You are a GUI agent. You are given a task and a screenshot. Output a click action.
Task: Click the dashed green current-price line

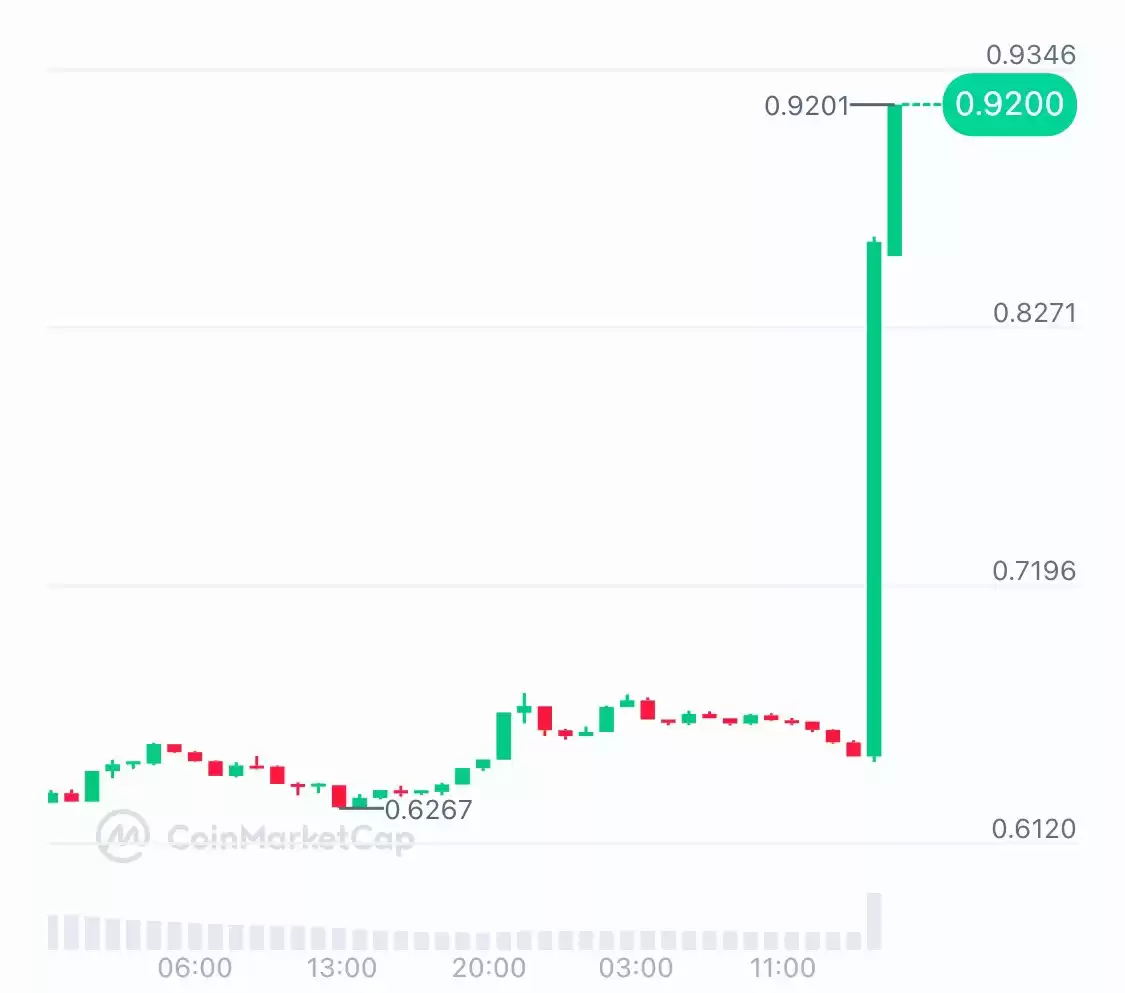[x=922, y=105]
